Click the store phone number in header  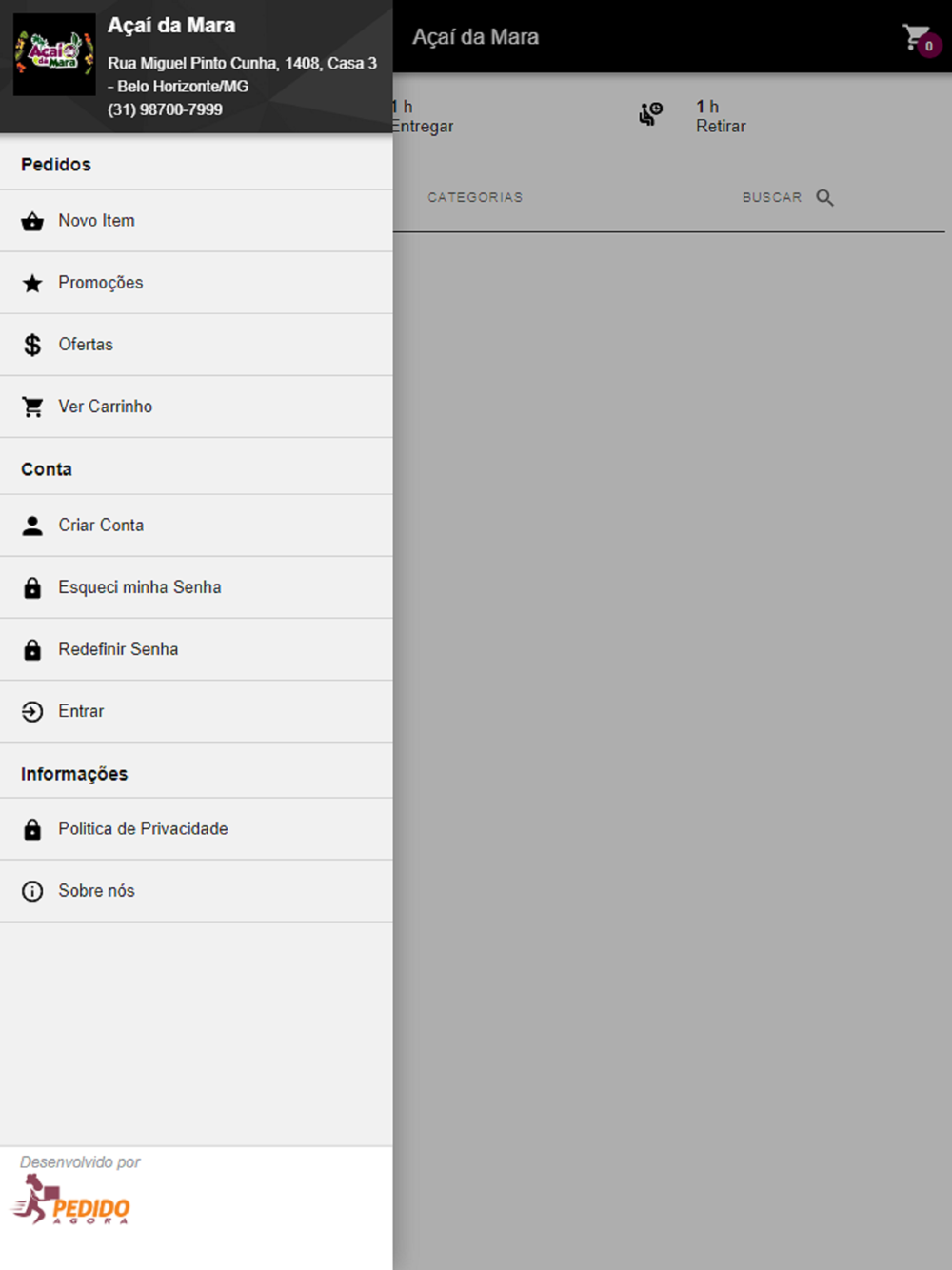[x=165, y=109]
